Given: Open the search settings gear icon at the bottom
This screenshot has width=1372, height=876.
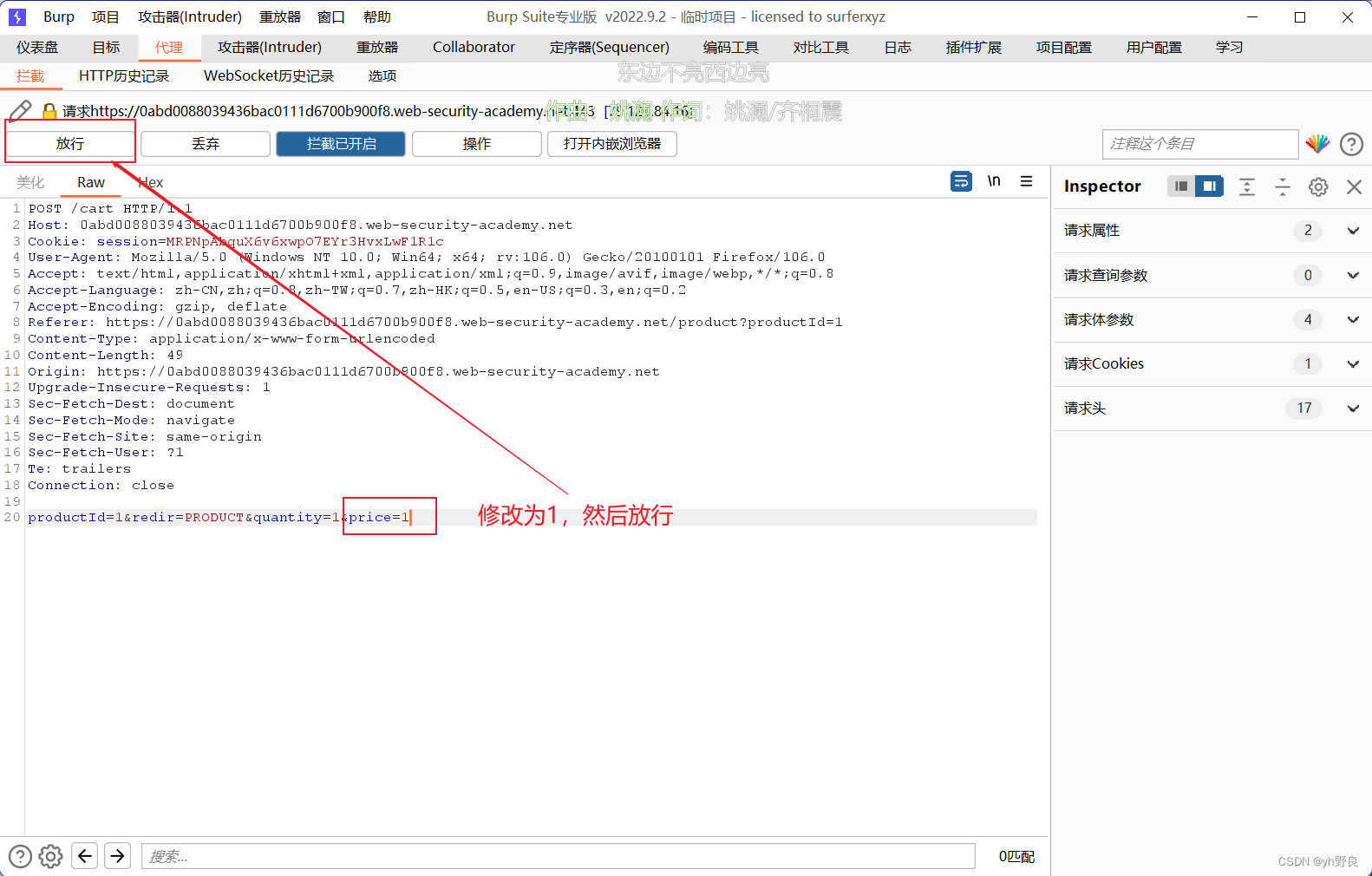Looking at the screenshot, I should [x=51, y=856].
